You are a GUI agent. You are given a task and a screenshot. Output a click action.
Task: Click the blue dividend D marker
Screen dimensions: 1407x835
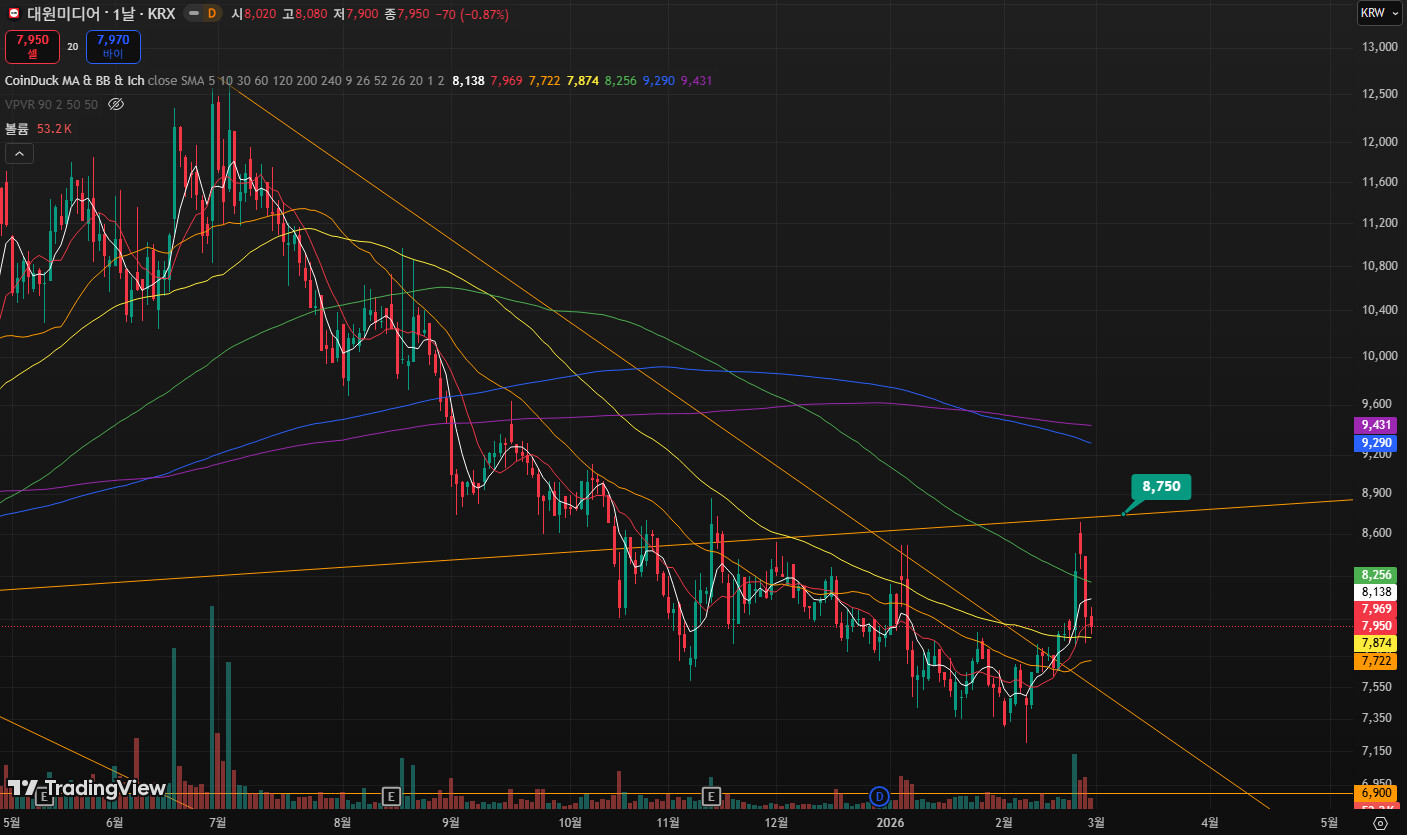(x=879, y=796)
